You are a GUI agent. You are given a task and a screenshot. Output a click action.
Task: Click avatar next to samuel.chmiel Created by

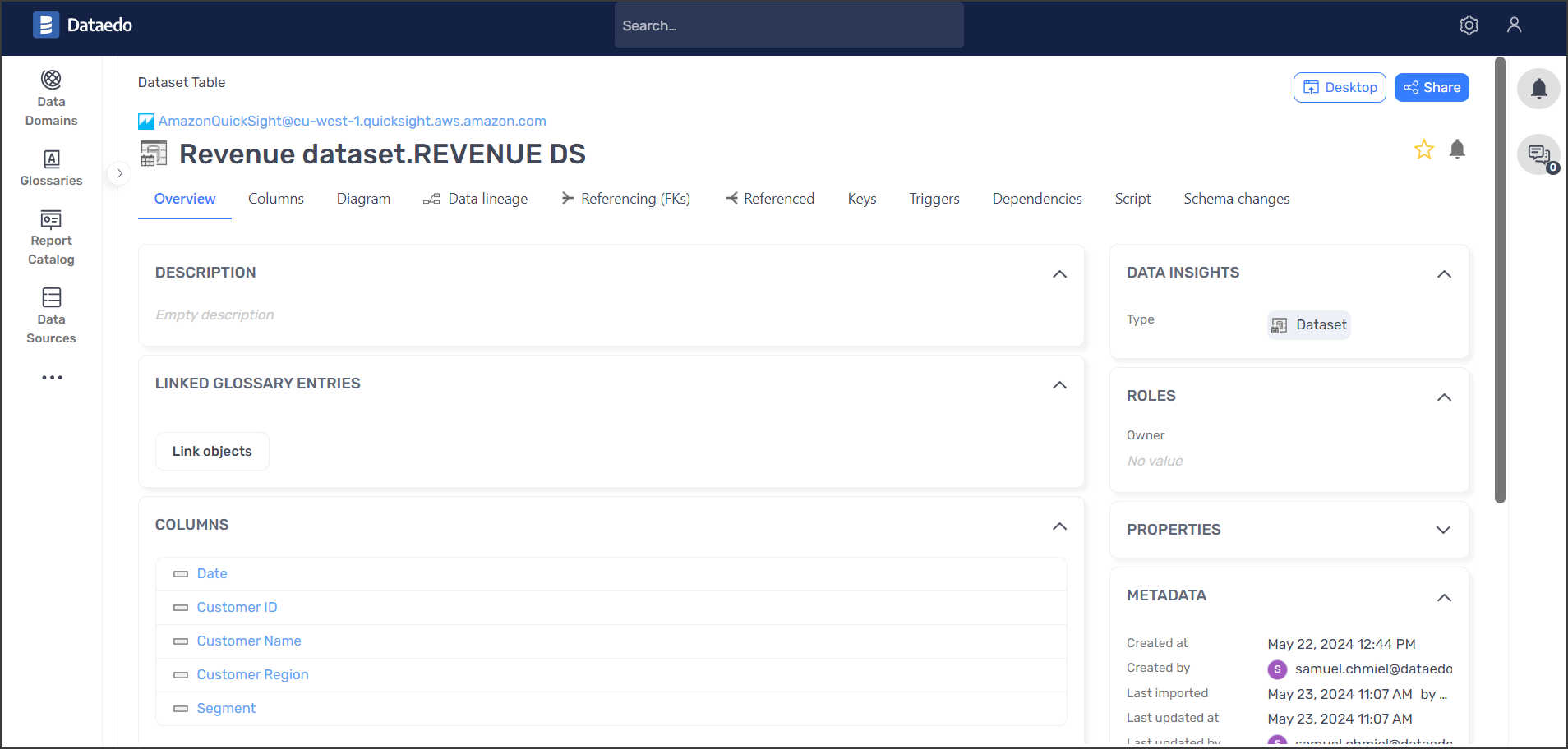coord(1277,669)
